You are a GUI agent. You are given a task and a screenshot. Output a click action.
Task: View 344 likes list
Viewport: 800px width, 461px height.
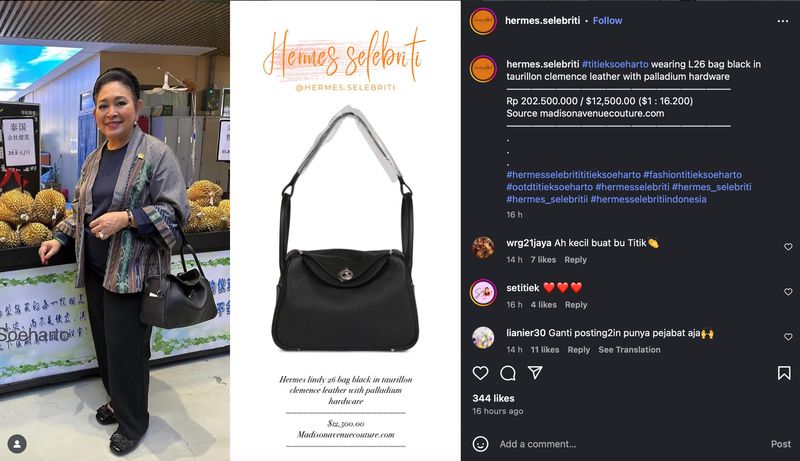[493, 398]
